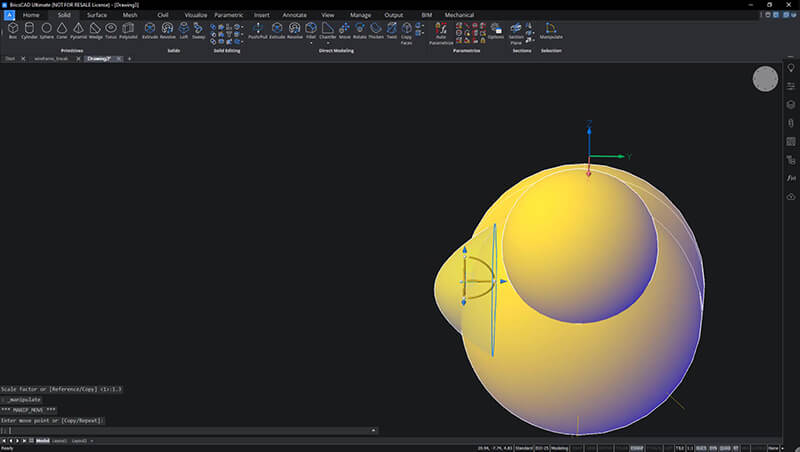Select the Pyramid primitive tool

click(78, 30)
